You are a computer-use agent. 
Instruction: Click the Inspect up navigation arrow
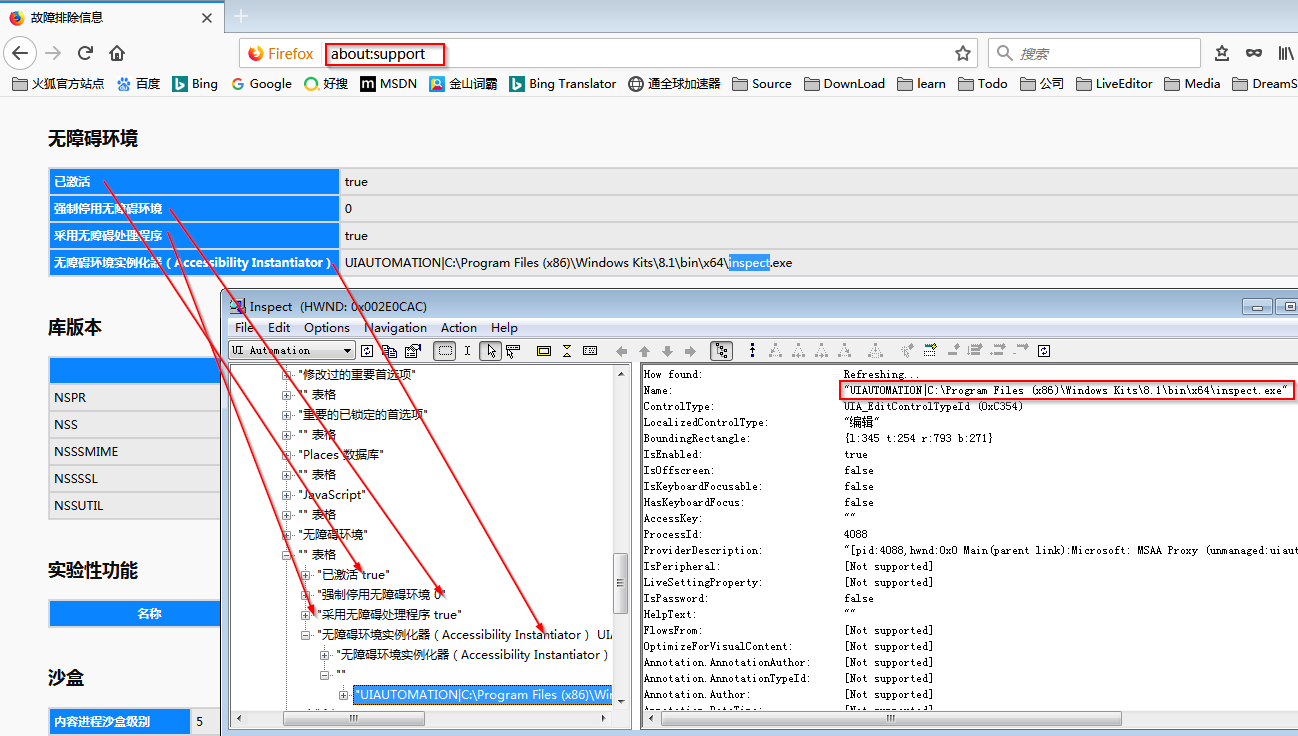644,351
